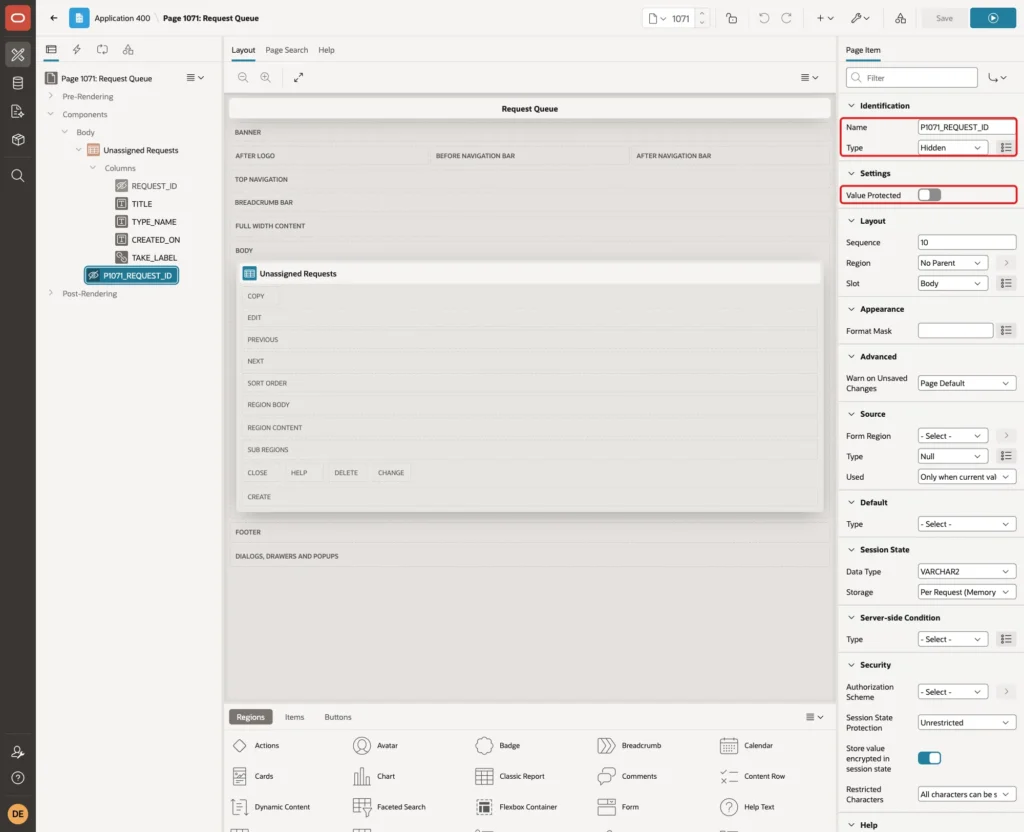1024x832 pixels.
Task: Click the Save button
Action: [x=944, y=18]
